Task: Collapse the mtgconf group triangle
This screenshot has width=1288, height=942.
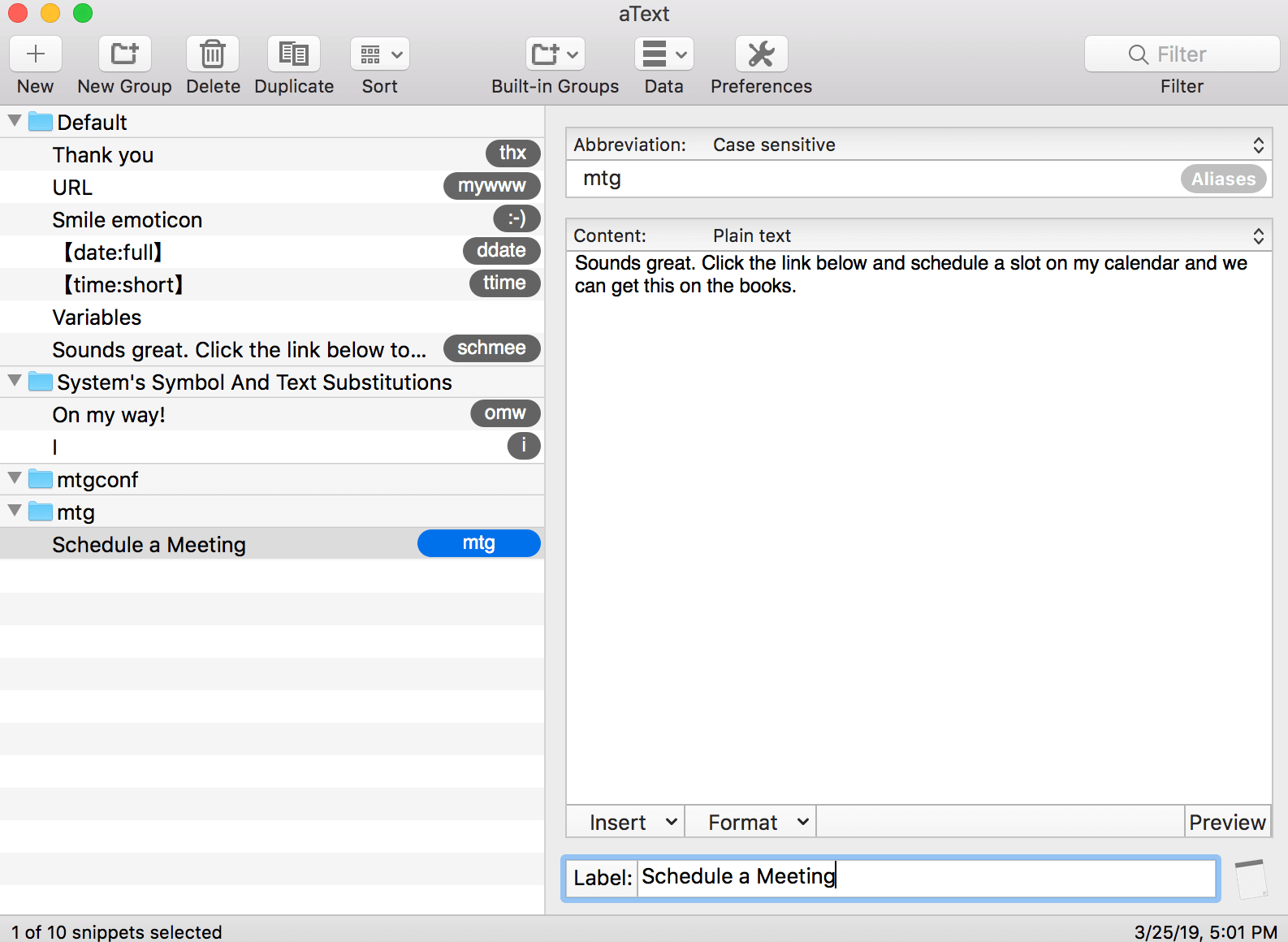Action: 15,478
